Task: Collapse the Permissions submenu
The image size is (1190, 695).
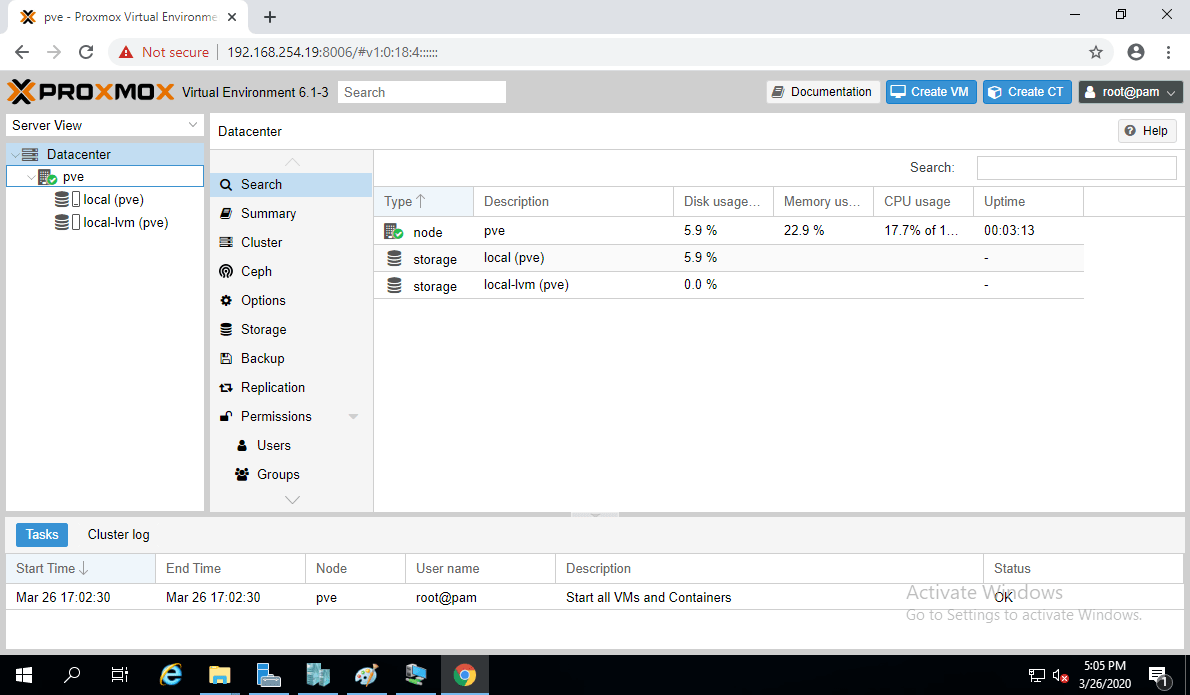Action: tap(353, 417)
